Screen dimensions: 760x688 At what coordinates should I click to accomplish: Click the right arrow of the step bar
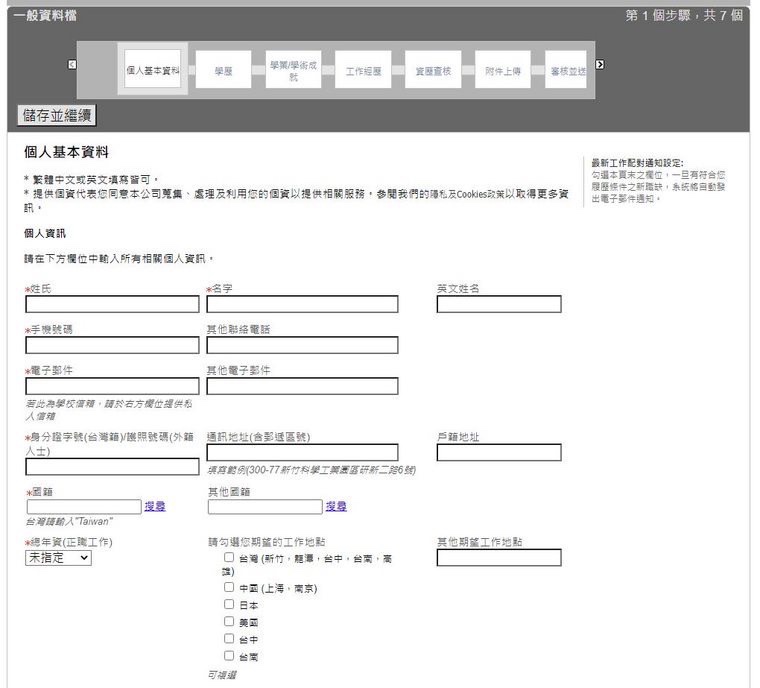point(600,65)
